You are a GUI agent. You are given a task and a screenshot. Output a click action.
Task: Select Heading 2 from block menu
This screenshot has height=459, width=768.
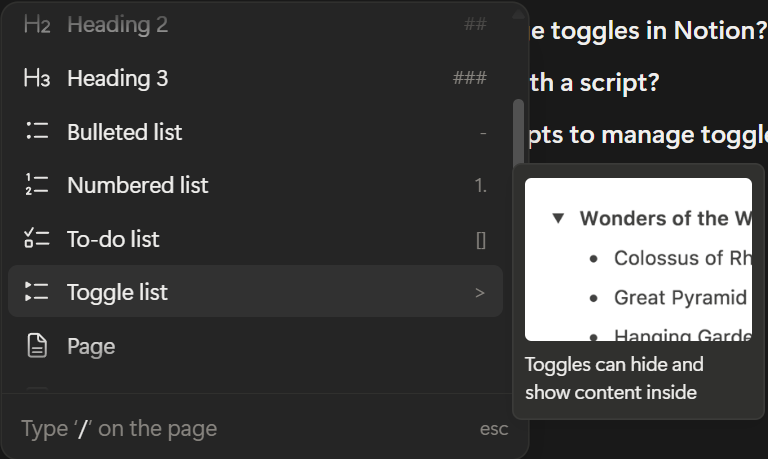pos(117,25)
